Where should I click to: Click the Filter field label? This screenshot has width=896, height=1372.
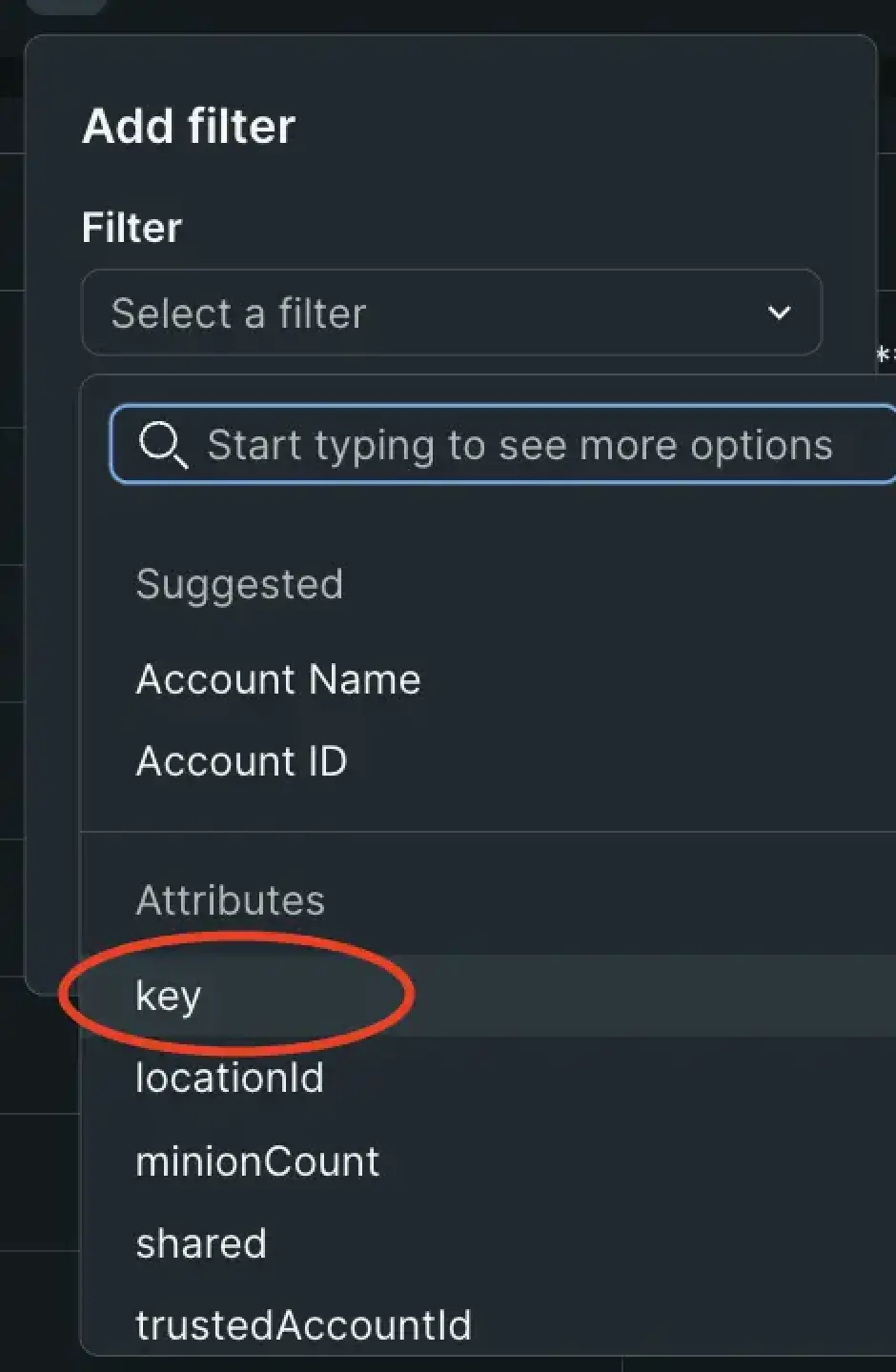click(132, 227)
